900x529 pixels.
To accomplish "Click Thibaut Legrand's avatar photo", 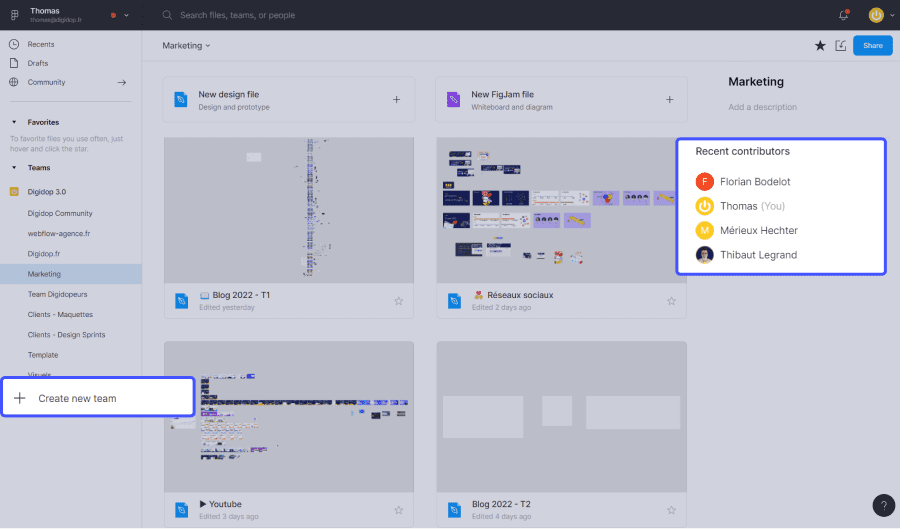I will point(704,255).
